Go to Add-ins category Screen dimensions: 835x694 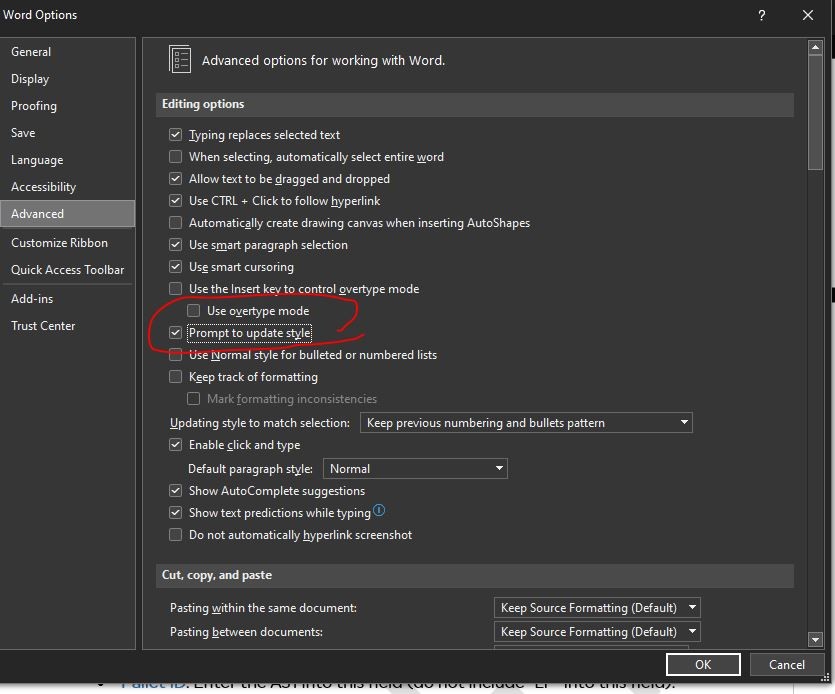point(68,299)
